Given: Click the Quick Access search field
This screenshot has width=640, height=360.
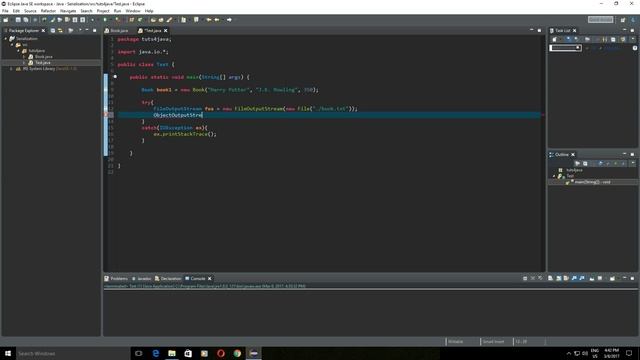Looking at the screenshot, I should point(600,20).
